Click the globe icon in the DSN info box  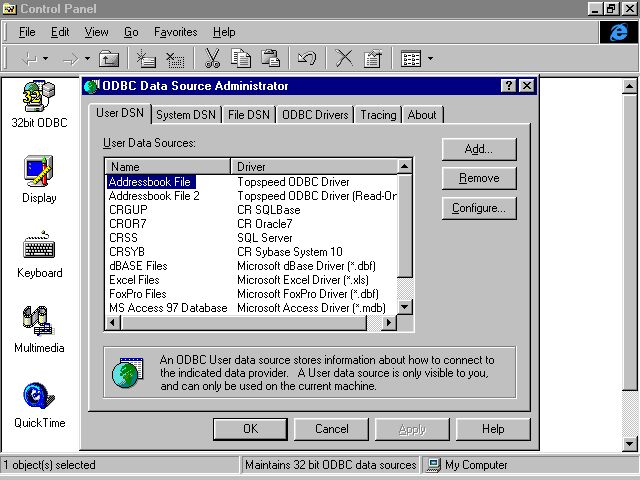(x=128, y=373)
